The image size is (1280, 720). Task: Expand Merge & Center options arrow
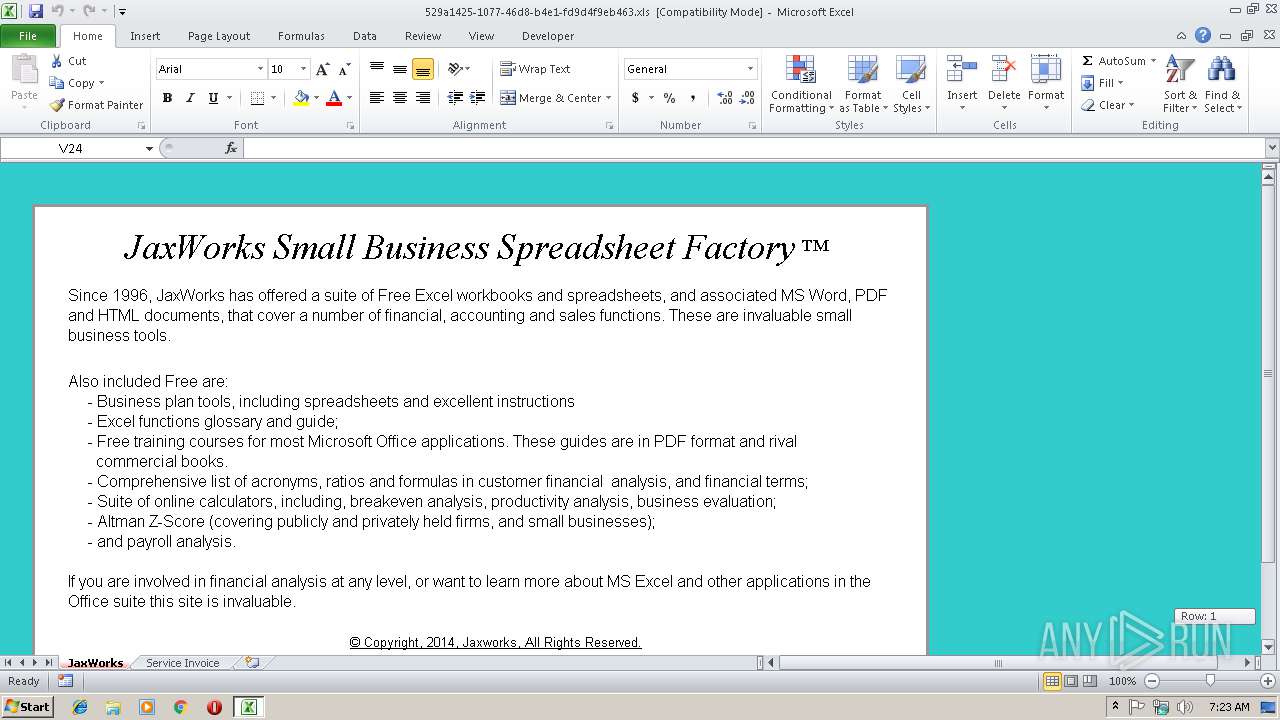(x=608, y=98)
